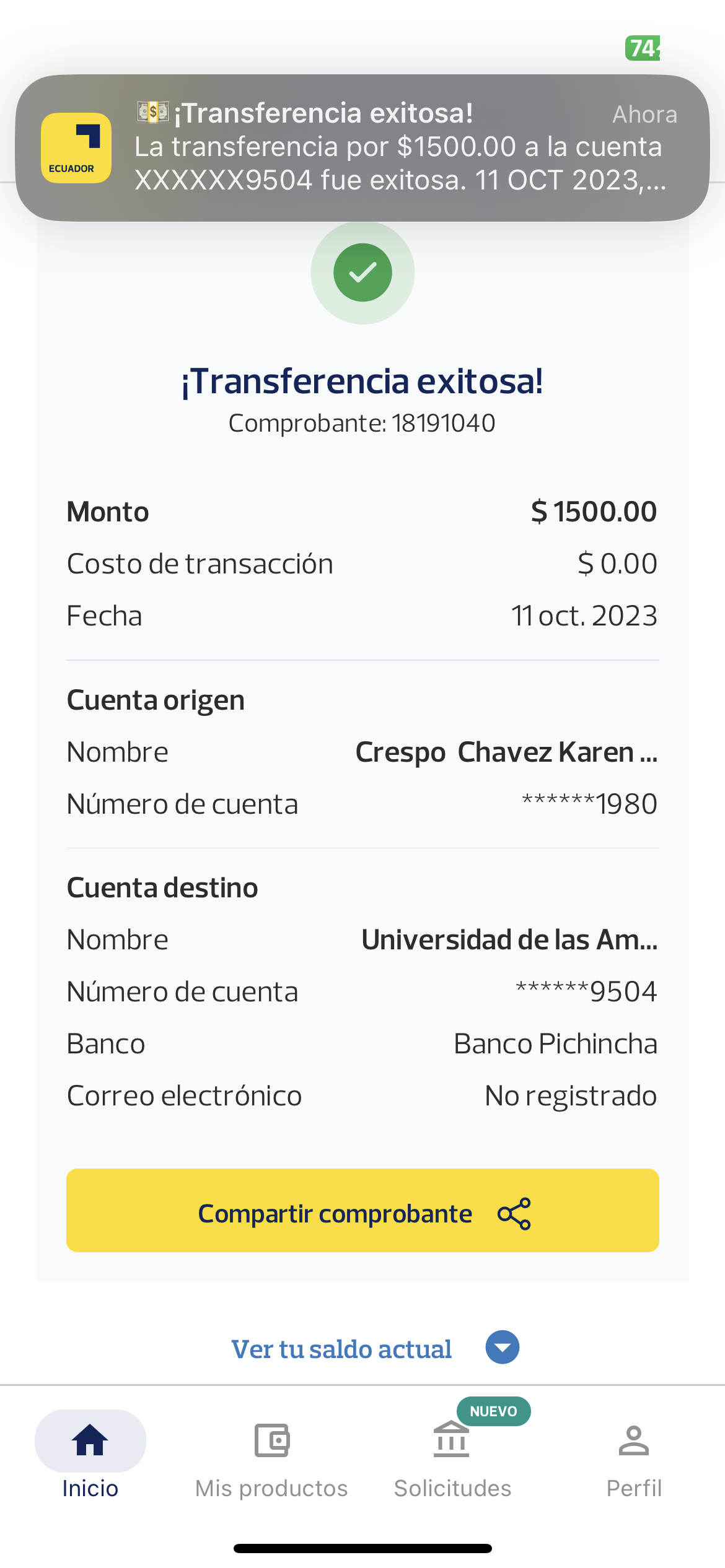
Task: Expand balance with the blue down arrow
Action: pos(502,1347)
